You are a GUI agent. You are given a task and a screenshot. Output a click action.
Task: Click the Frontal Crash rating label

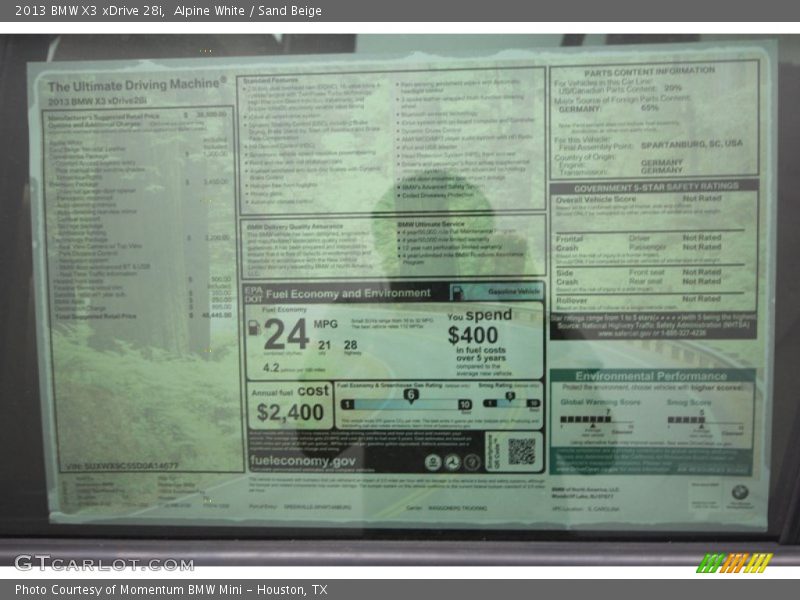click(569, 243)
